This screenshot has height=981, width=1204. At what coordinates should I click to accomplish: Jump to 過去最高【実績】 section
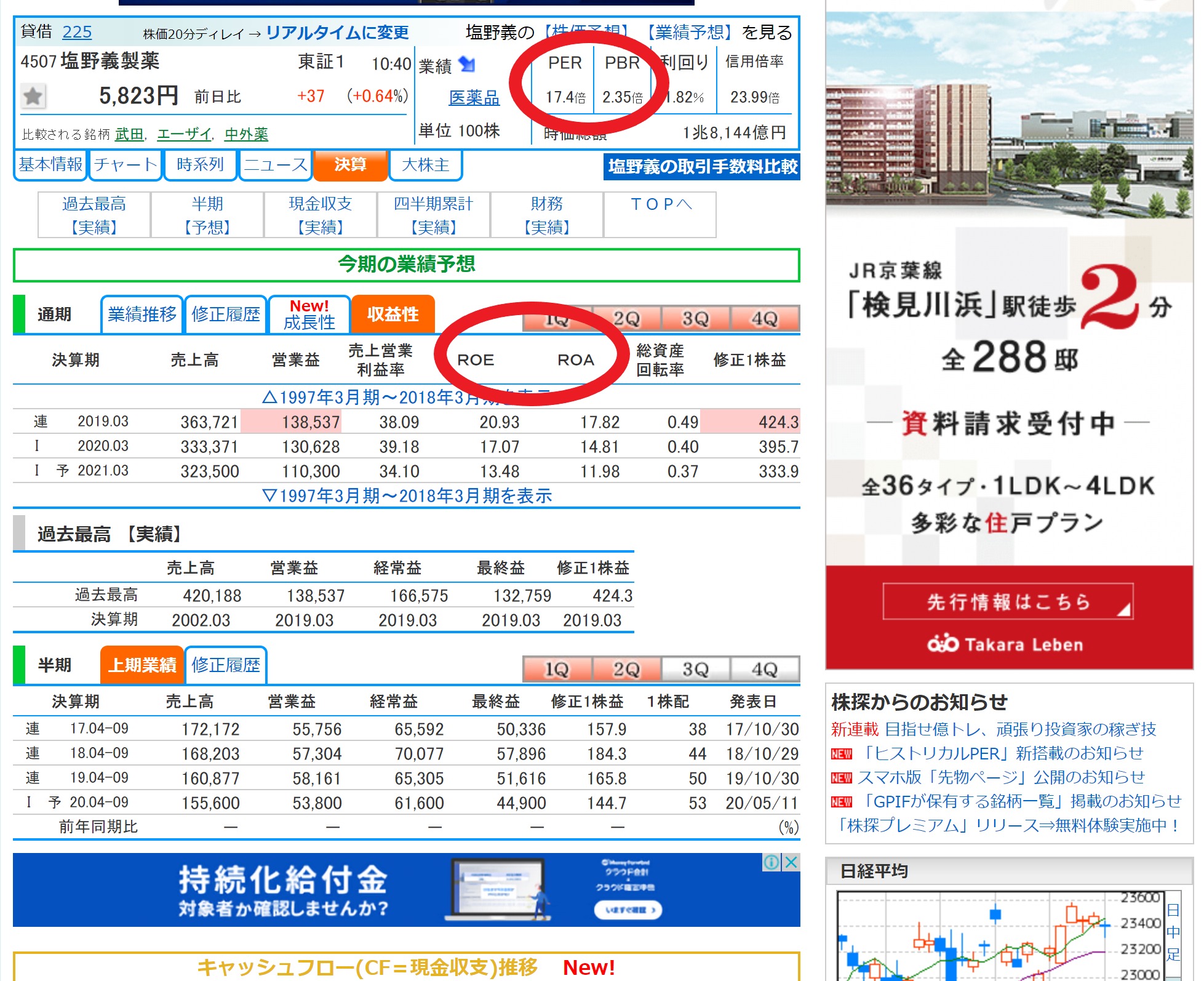pyautogui.click(x=94, y=215)
